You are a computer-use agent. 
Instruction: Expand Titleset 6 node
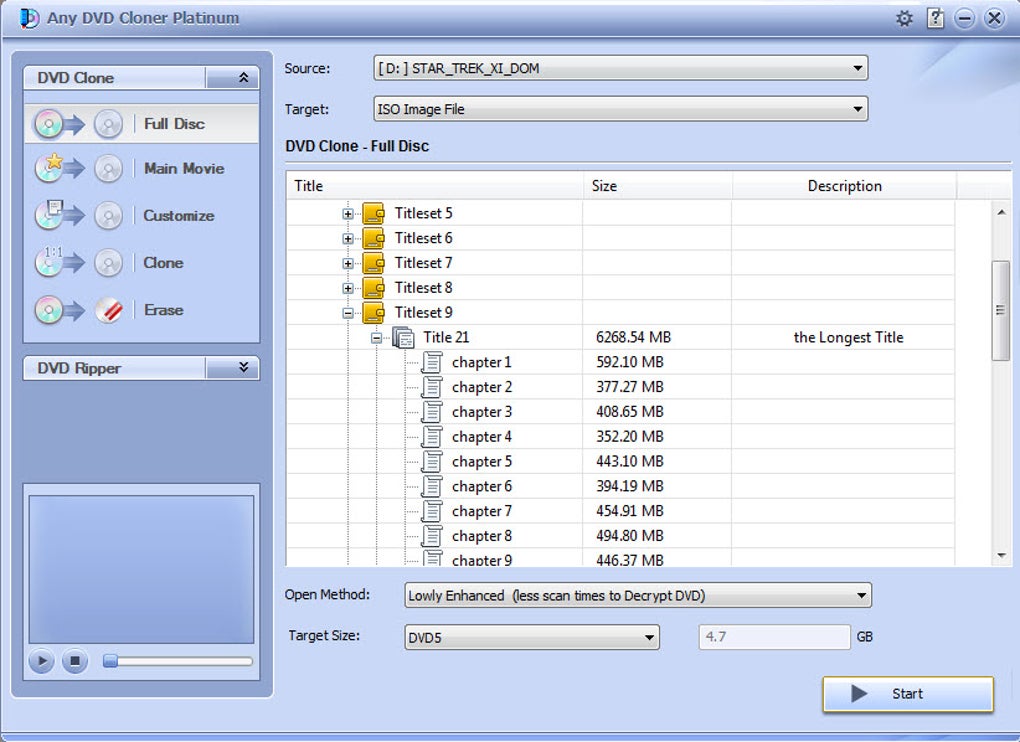[x=348, y=239]
